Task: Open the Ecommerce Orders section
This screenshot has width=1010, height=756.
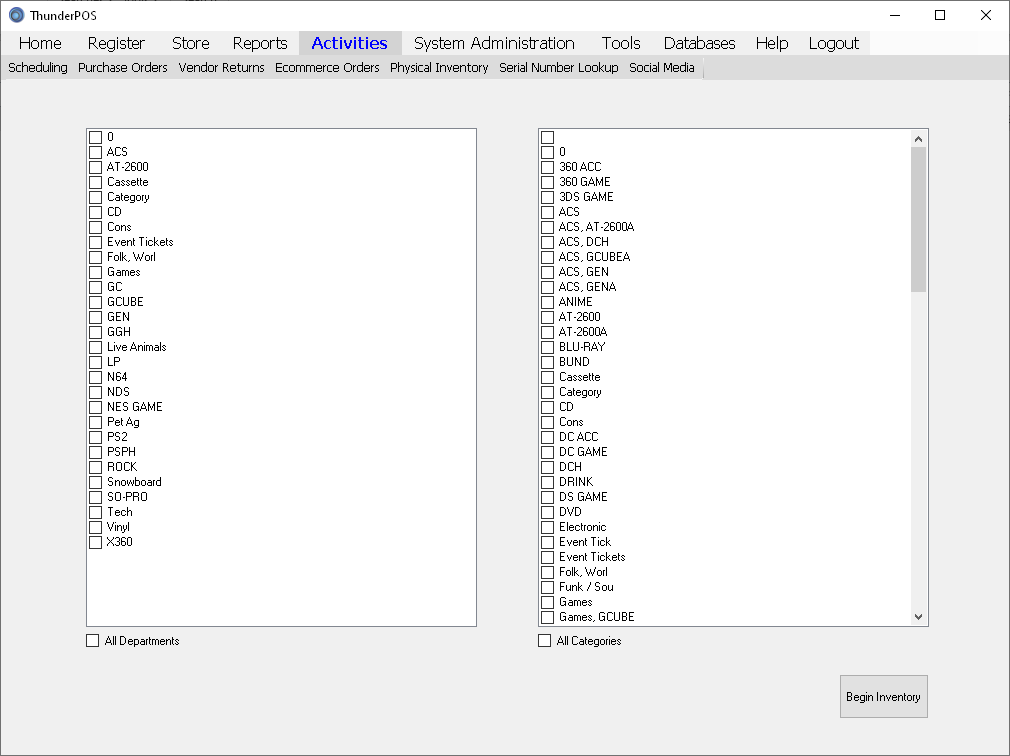Action: pos(327,68)
